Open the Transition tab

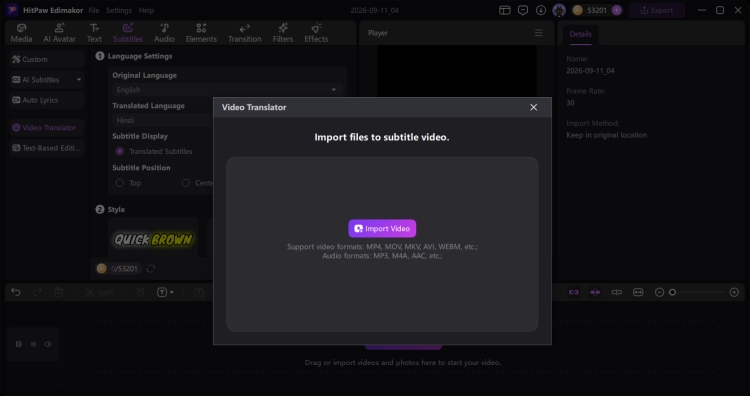244,33
